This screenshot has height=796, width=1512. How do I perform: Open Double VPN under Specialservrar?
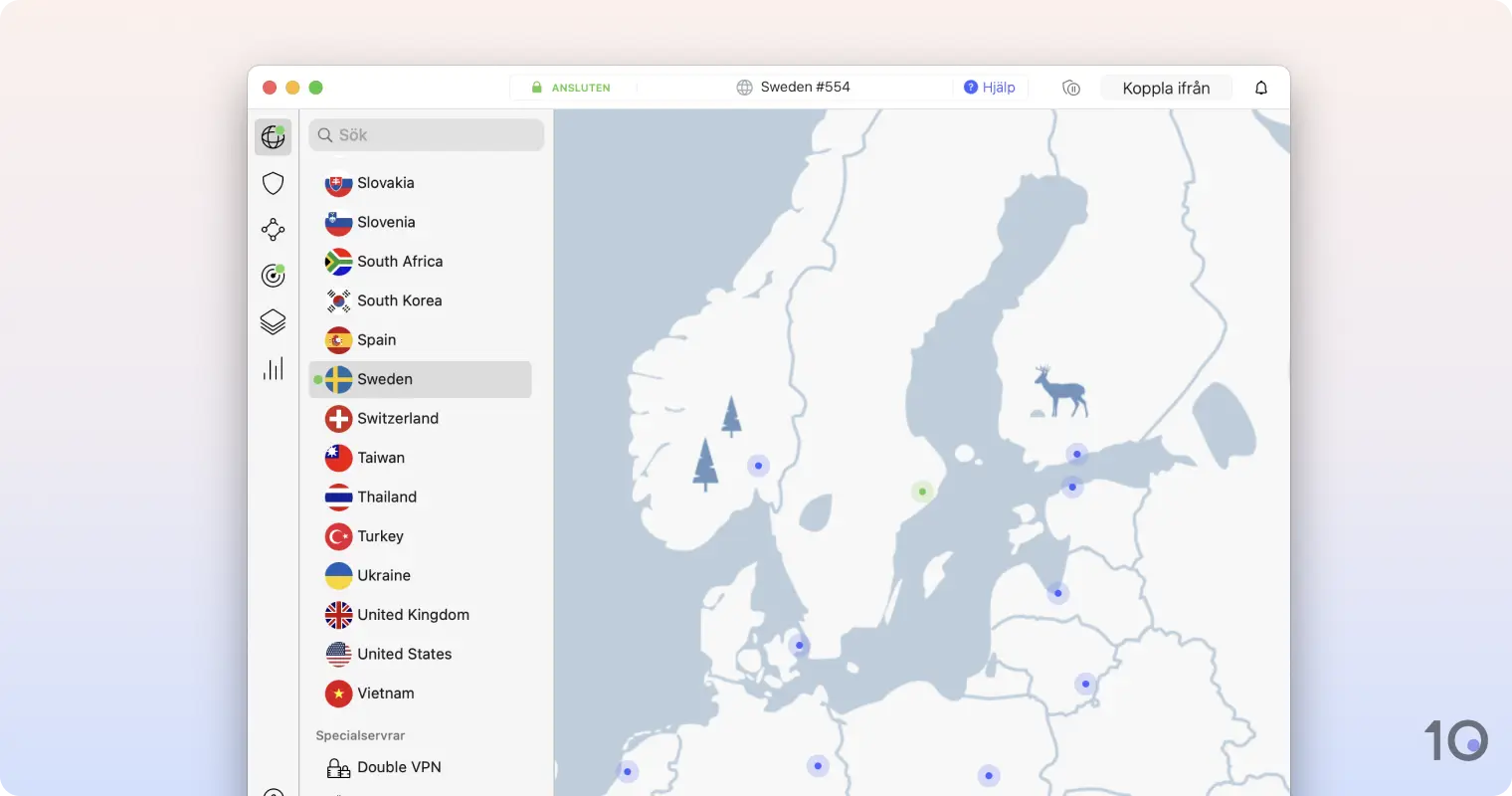pos(398,767)
